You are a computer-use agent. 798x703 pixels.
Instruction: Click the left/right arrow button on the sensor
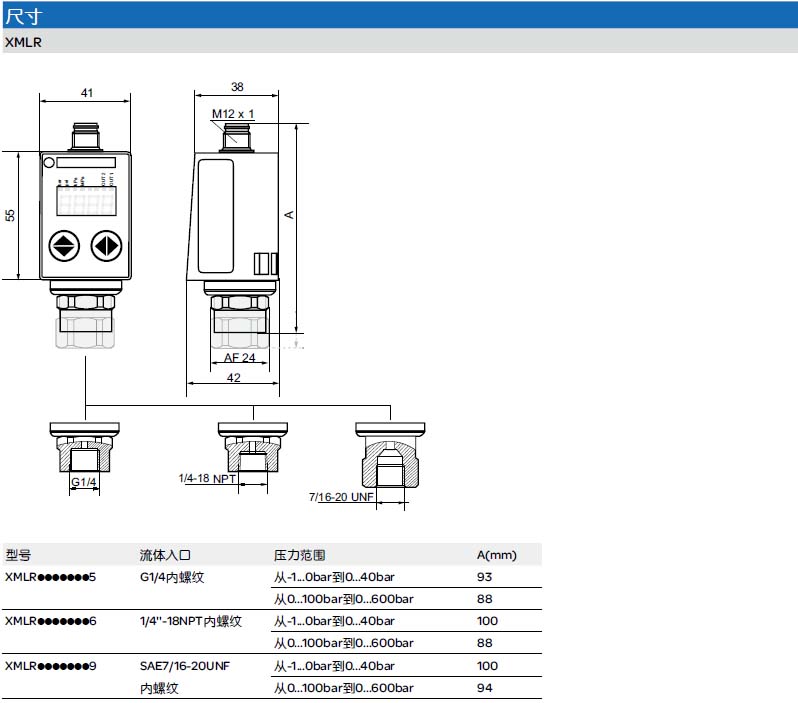pos(105,245)
